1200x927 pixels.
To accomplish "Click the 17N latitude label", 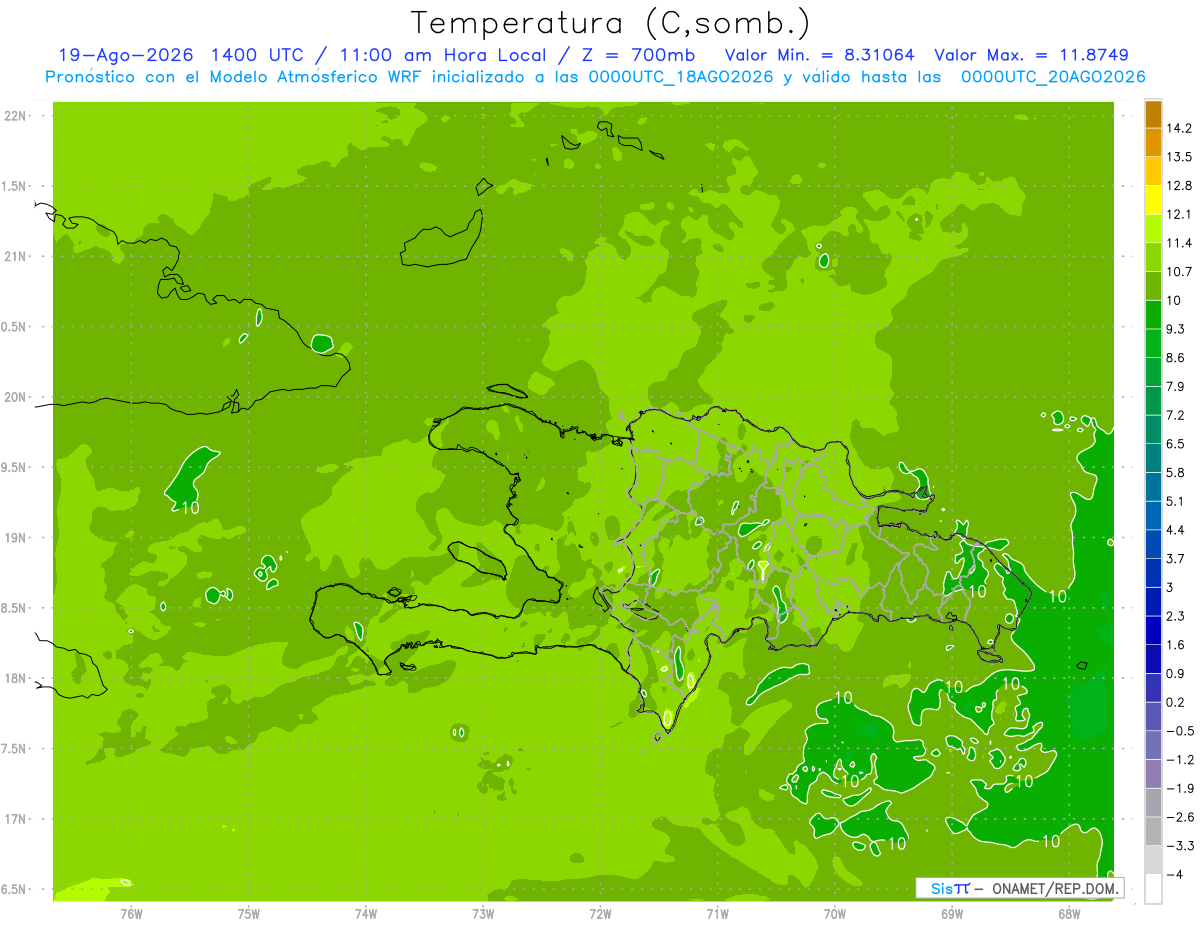I will tap(14, 820).
